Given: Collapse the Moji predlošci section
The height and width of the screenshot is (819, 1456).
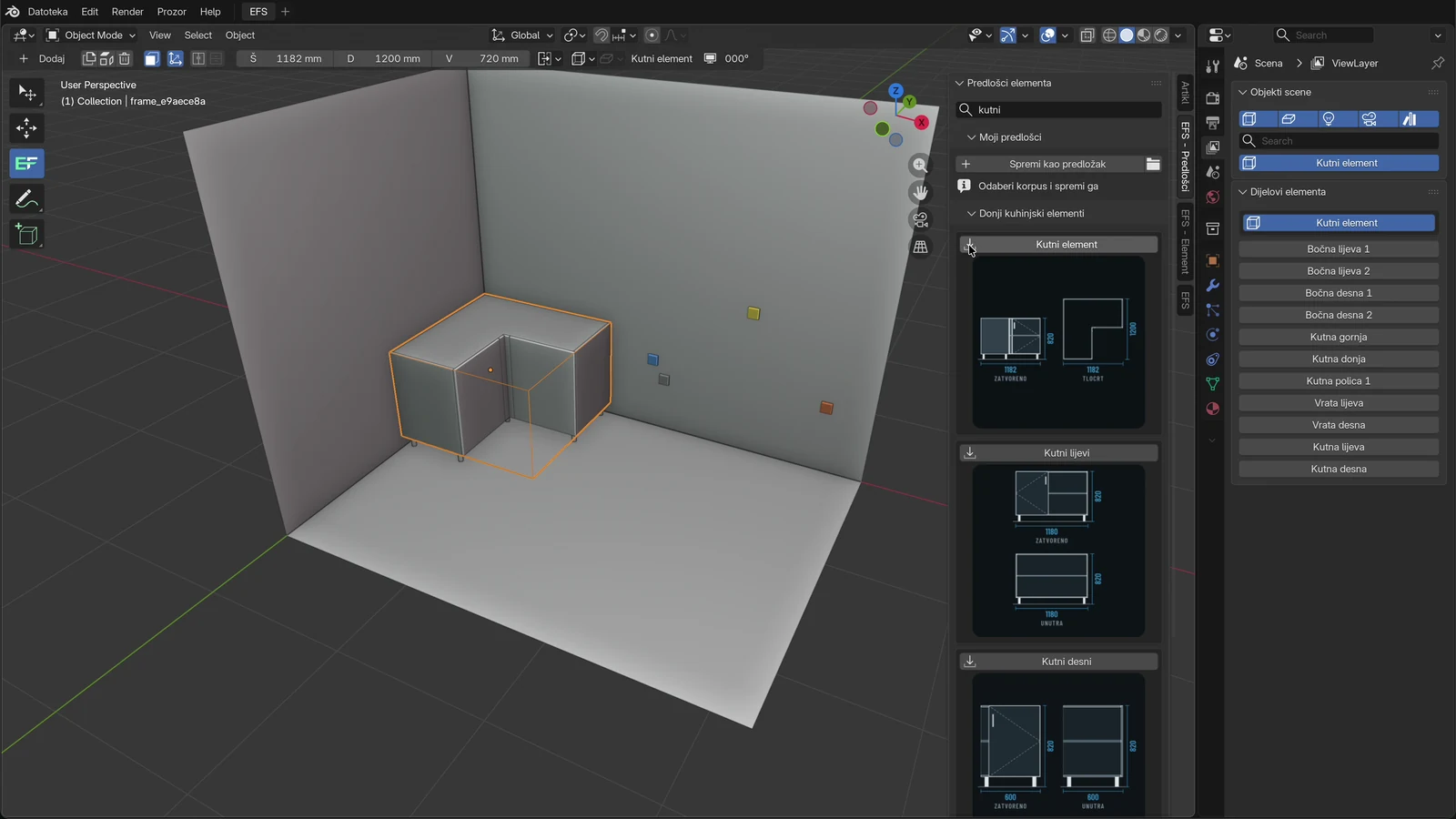Looking at the screenshot, I should tap(971, 137).
